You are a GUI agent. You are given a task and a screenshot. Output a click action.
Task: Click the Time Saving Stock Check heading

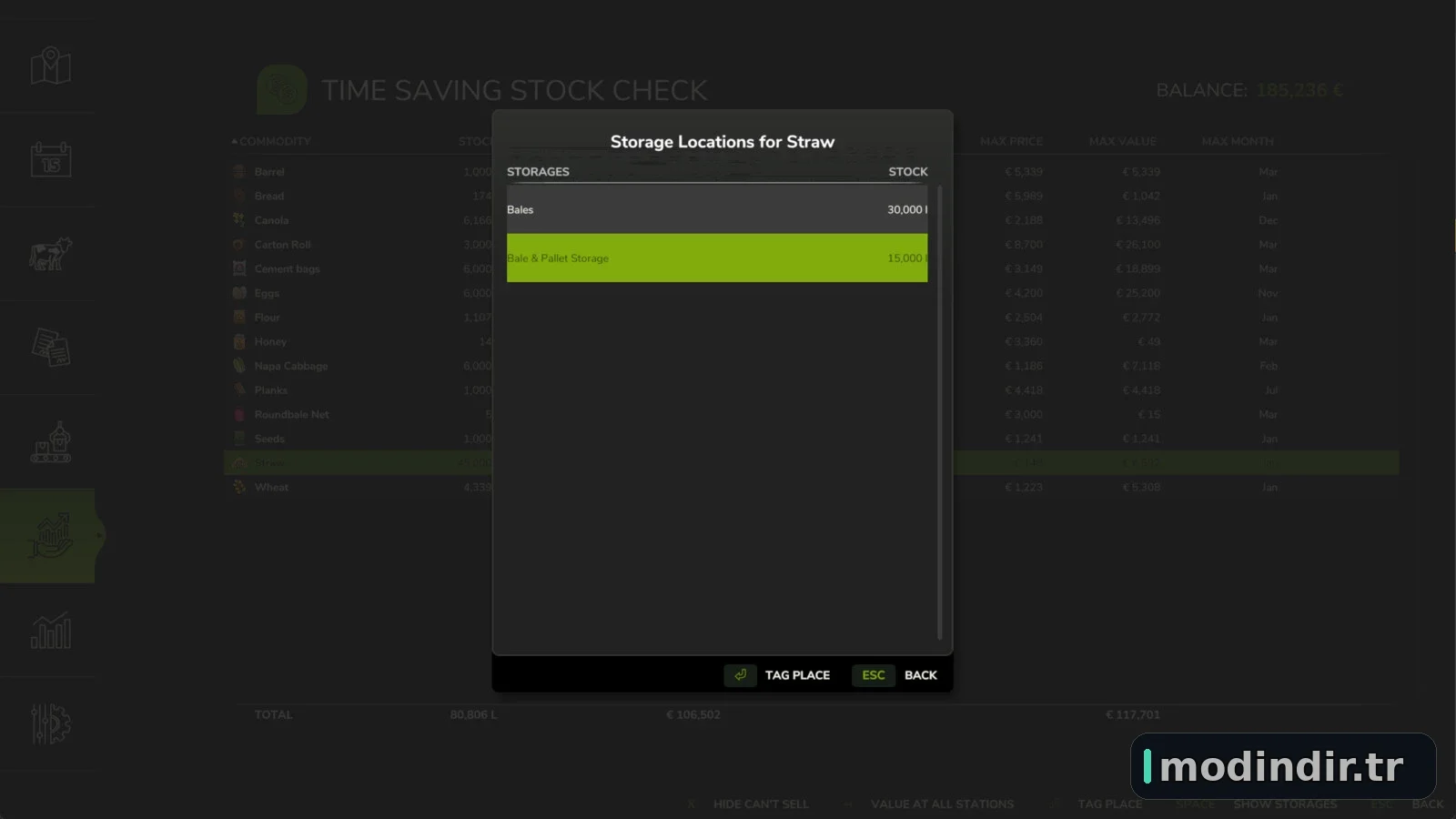tap(514, 90)
